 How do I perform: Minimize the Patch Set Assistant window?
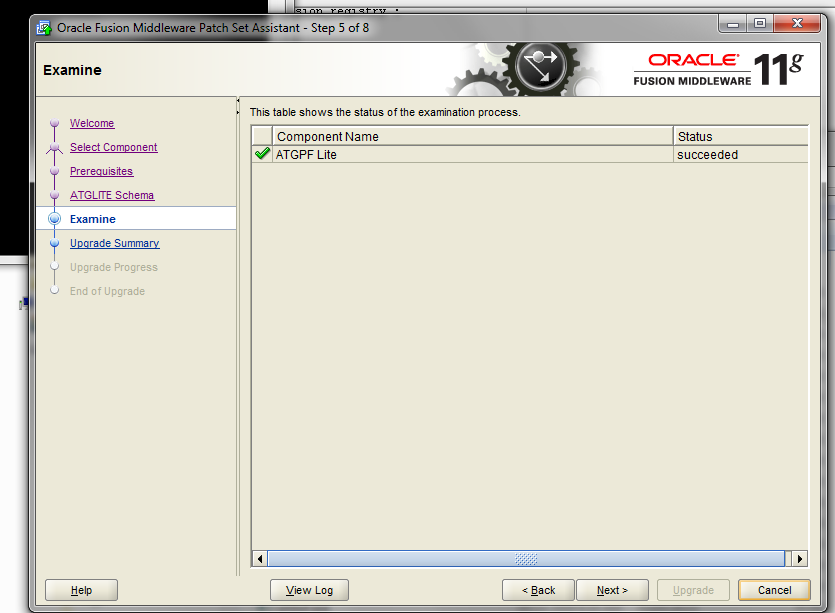(x=733, y=24)
